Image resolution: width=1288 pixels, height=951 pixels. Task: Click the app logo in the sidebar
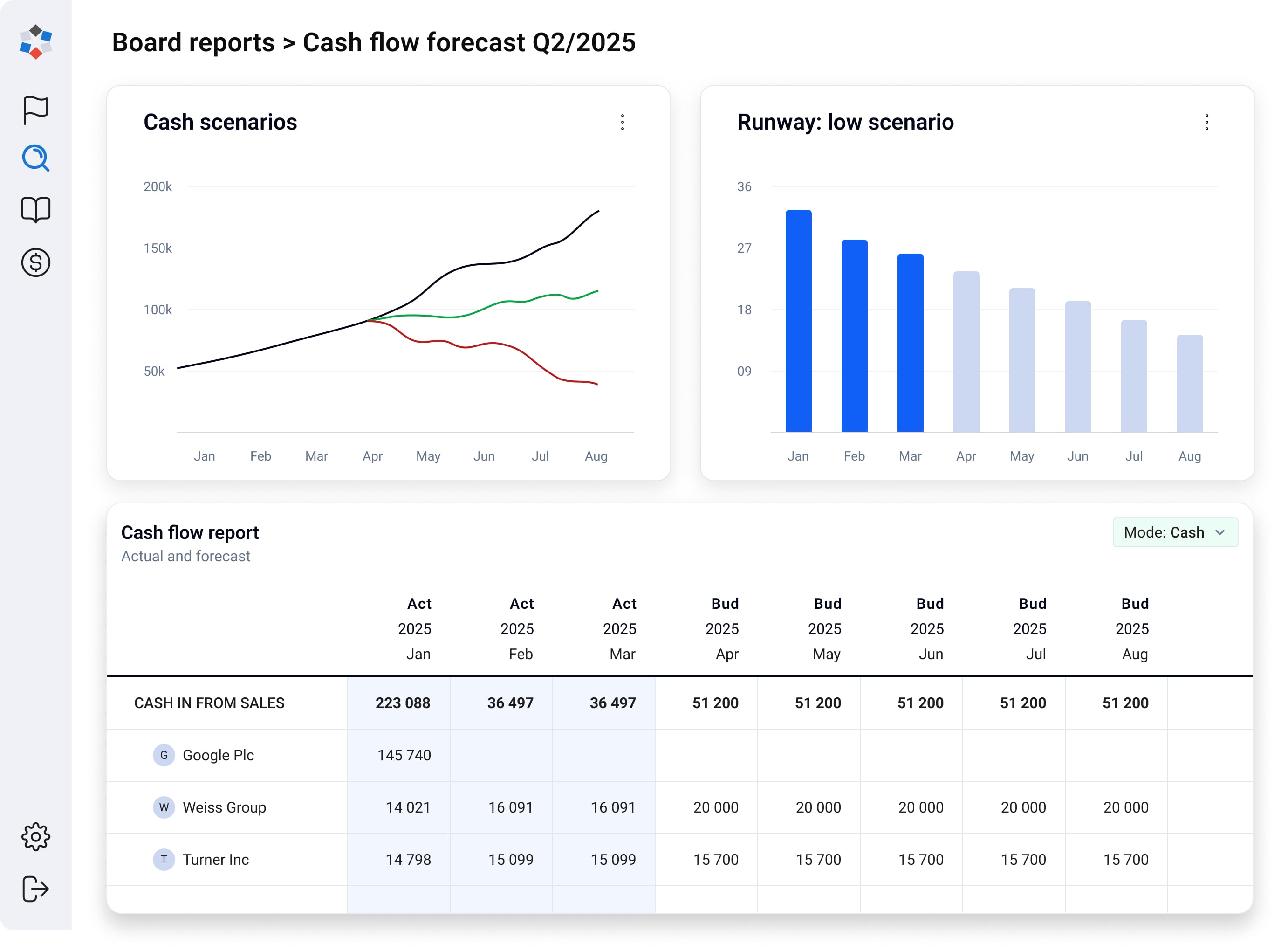click(36, 41)
